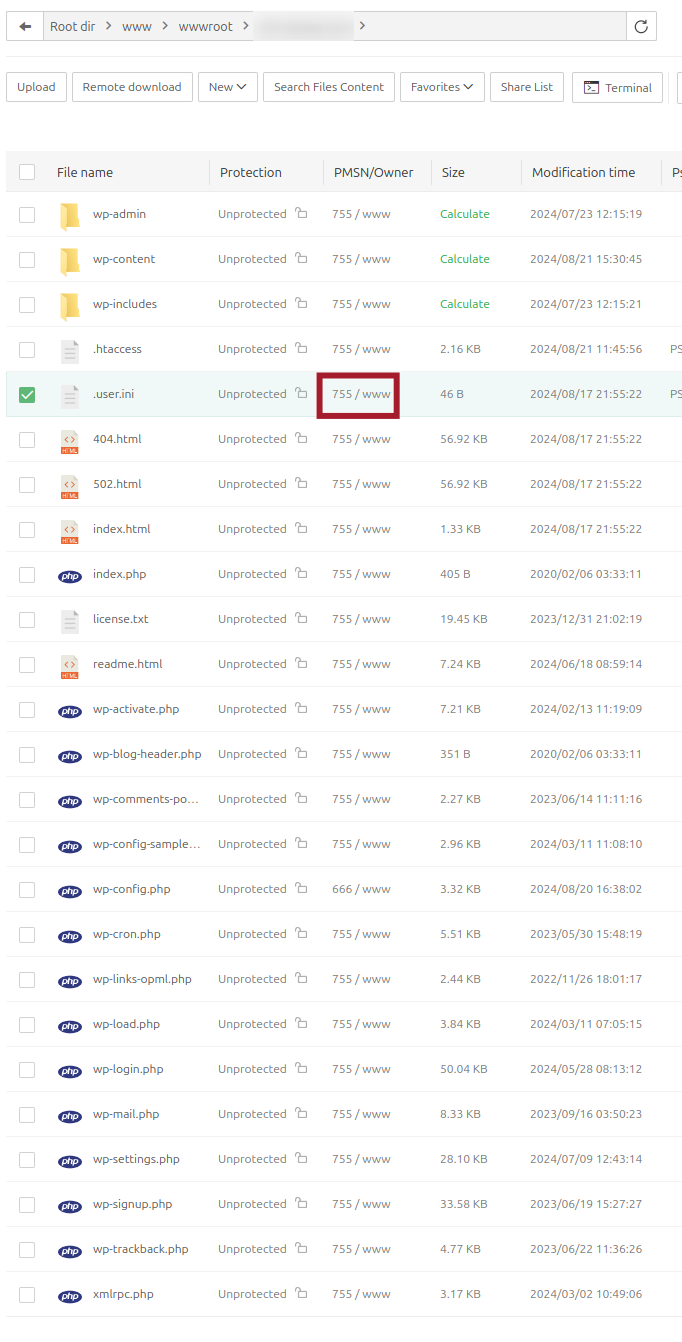Click the Upload button
The width and height of the screenshot is (682, 1342).
pos(36,87)
